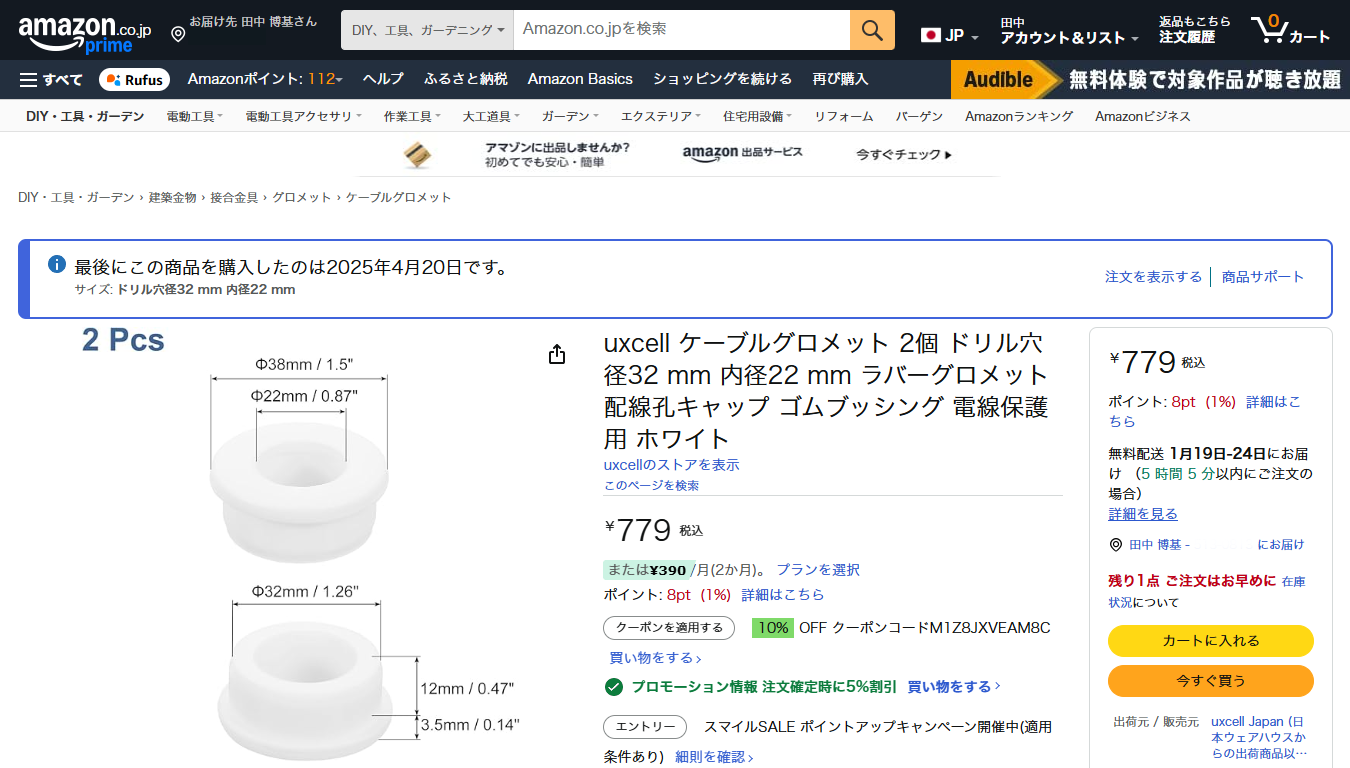
Task: Open the shopping cart icon
Action: pyautogui.click(x=1290, y=30)
